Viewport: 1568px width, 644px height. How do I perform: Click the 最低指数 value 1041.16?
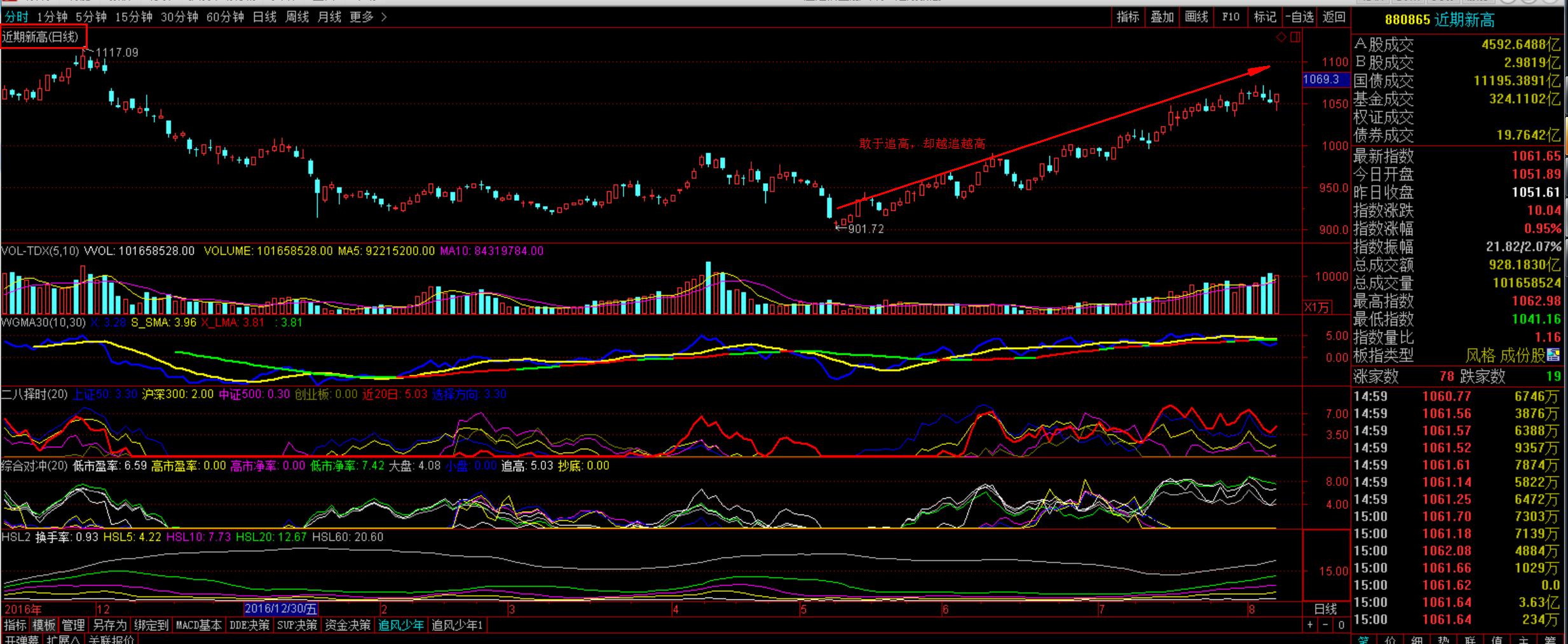tap(1536, 319)
